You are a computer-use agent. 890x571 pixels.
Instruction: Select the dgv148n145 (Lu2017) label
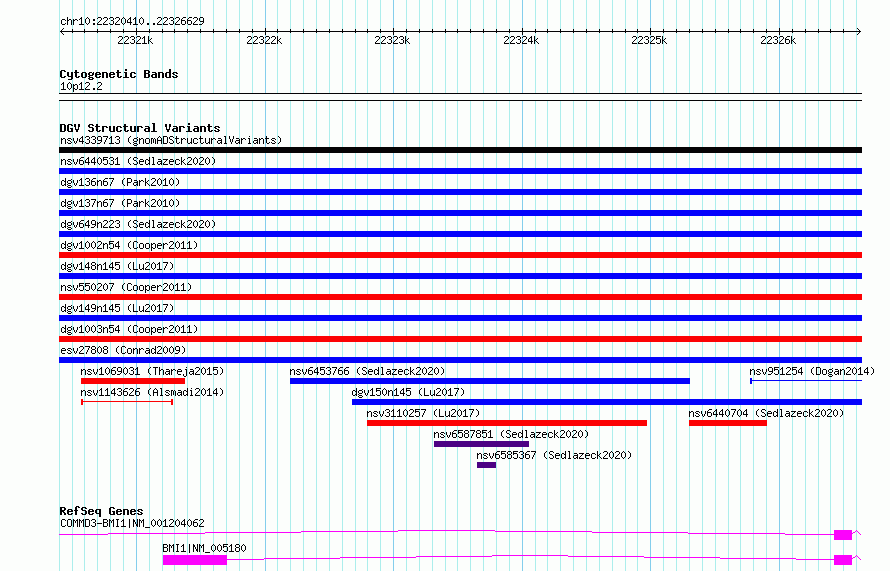click(117, 266)
